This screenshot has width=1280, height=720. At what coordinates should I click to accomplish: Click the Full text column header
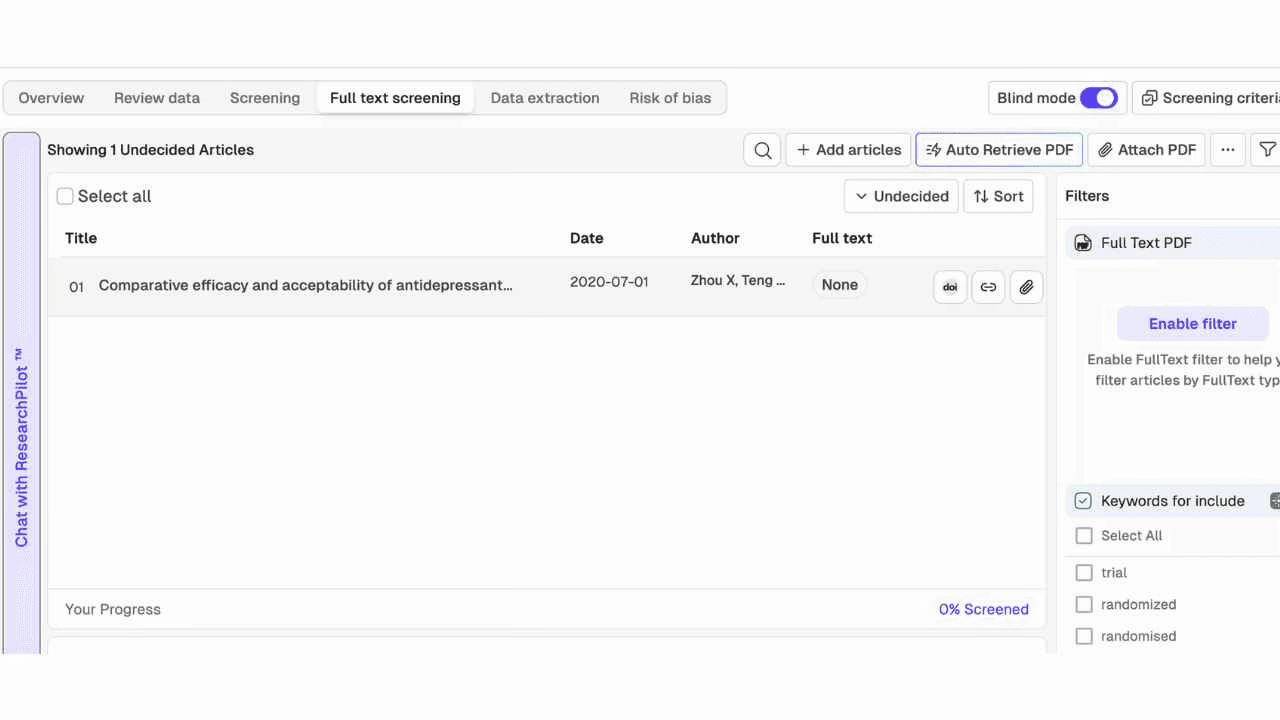coord(842,238)
